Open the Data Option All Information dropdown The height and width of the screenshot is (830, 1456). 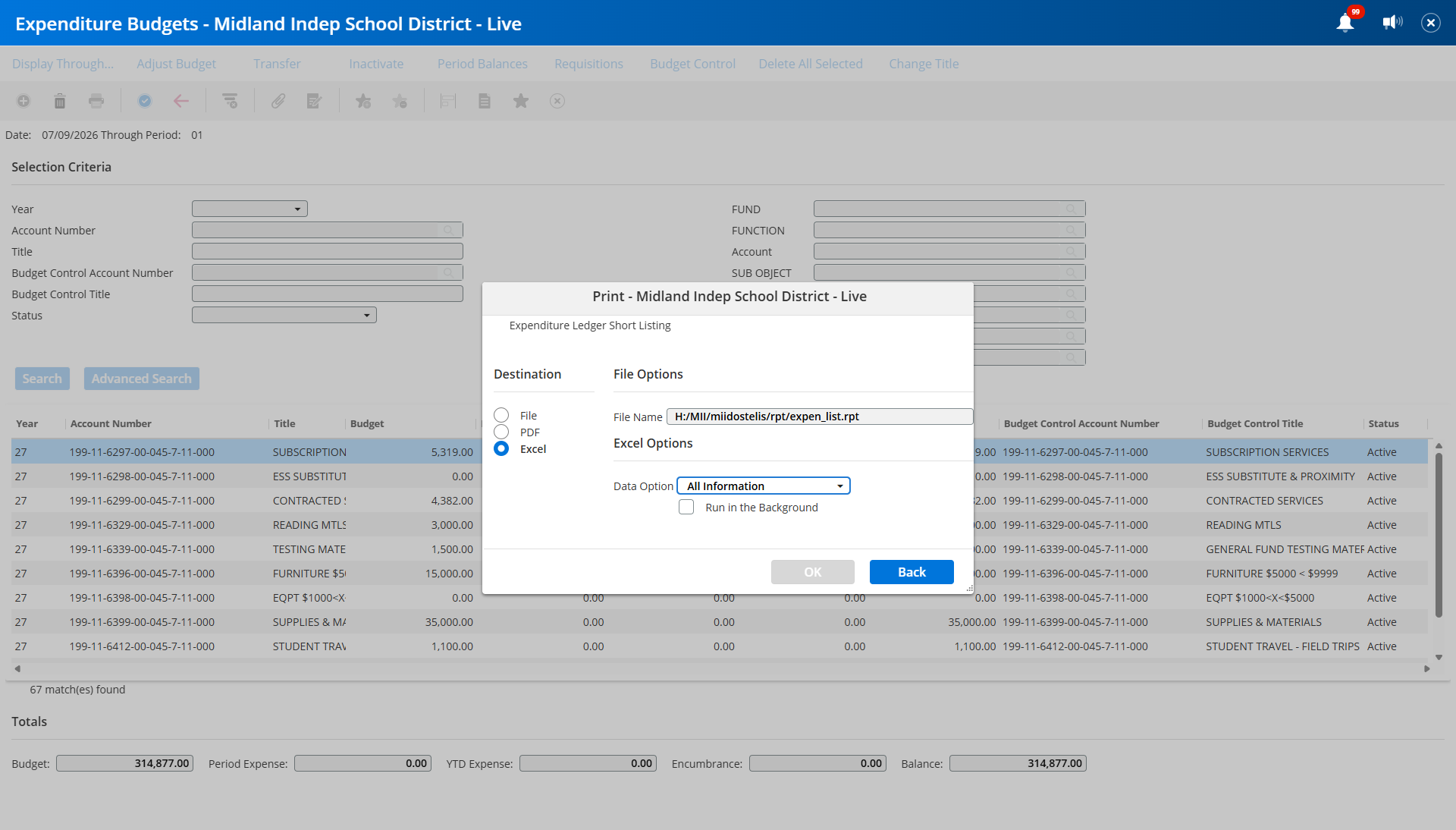[x=764, y=486]
